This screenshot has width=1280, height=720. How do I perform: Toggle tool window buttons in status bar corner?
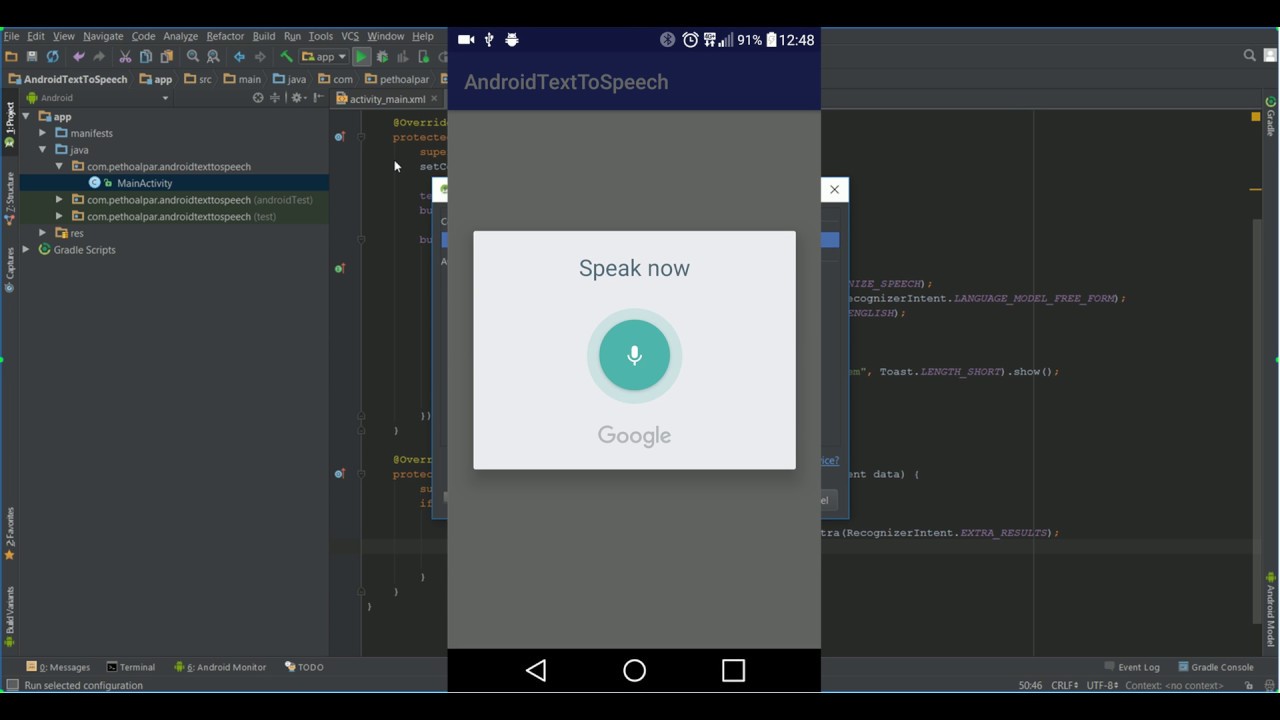(12, 686)
